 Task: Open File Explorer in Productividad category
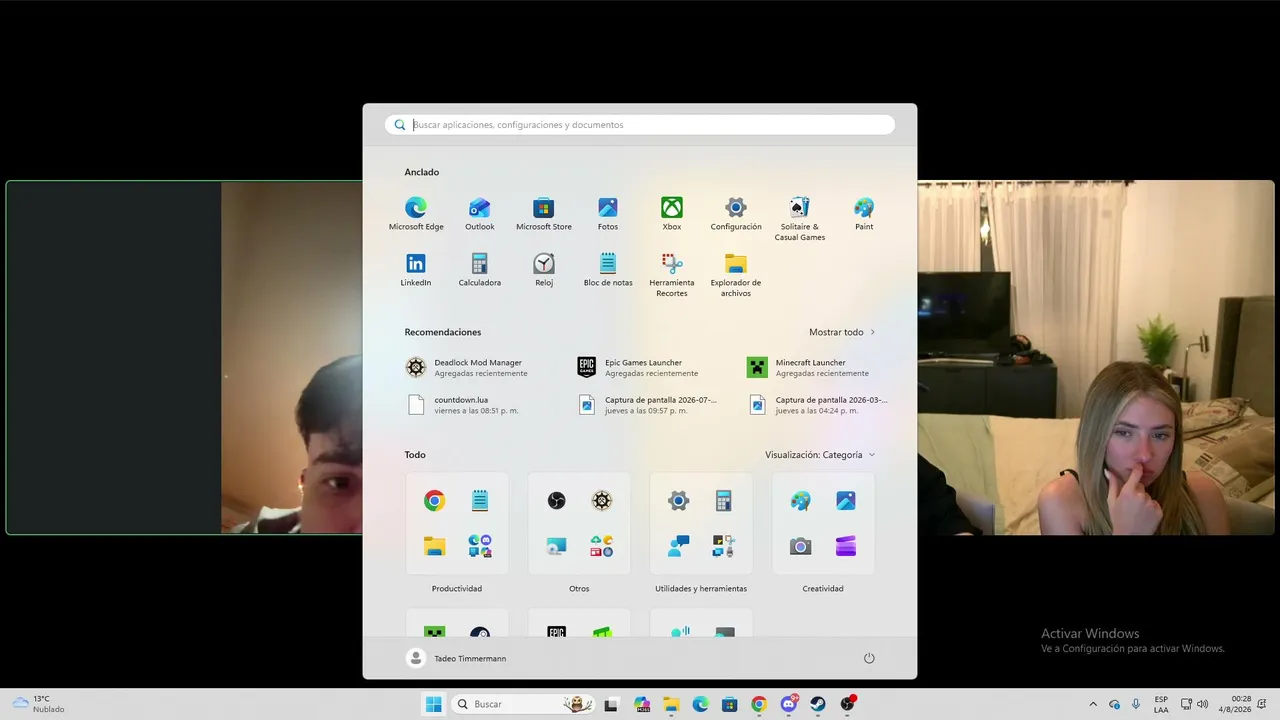click(434, 546)
